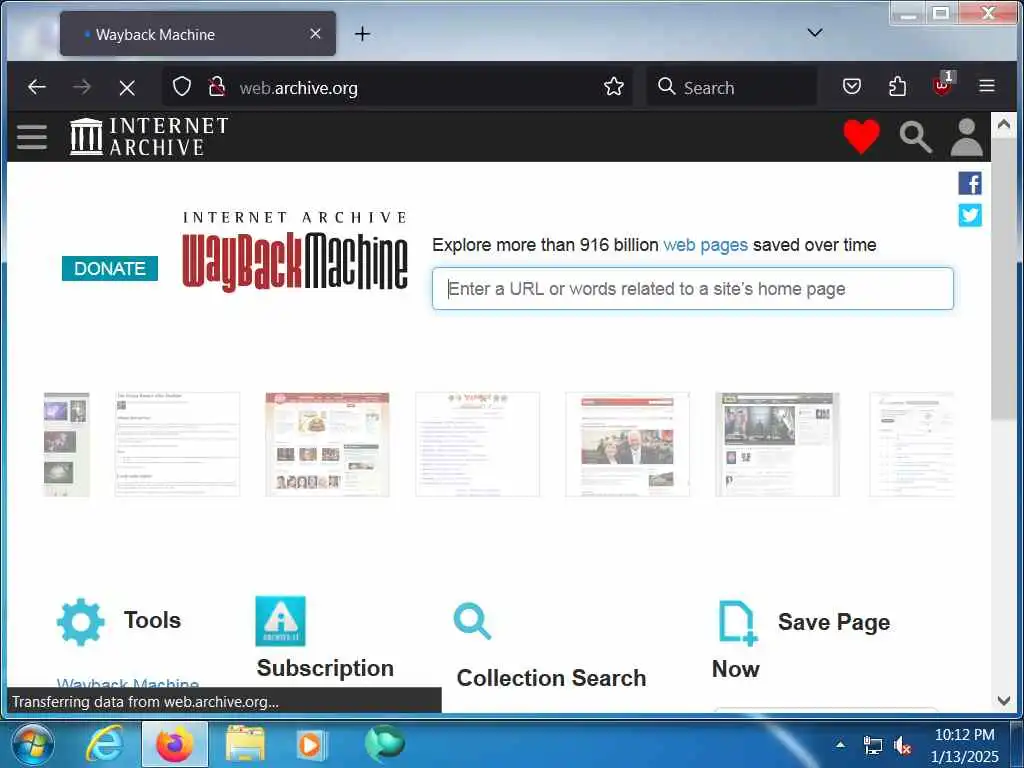Open Windows Explorer folder on taskbar
The width and height of the screenshot is (1024, 768).
pos(244,744)
